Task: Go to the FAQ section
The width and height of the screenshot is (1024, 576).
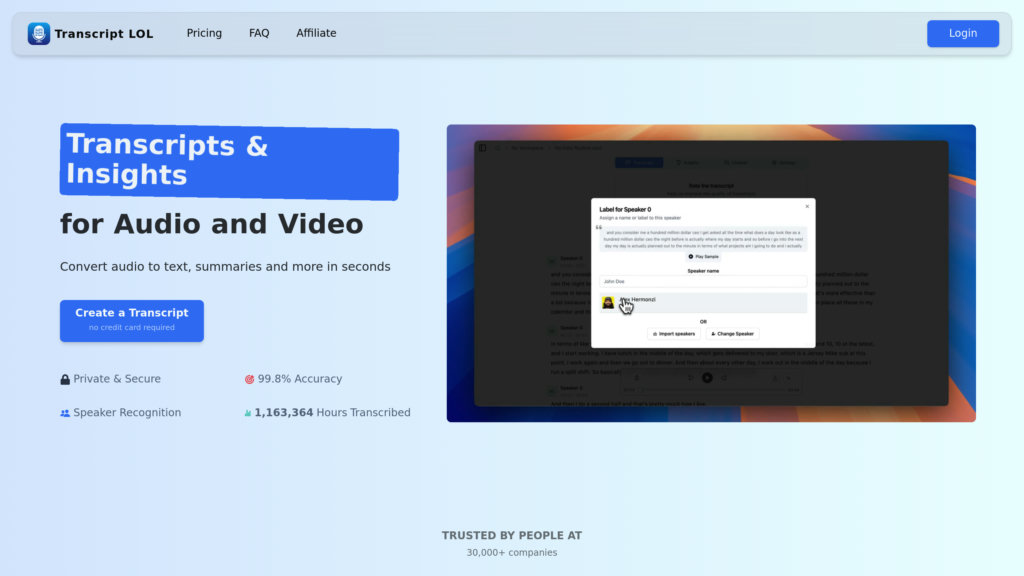Action: click(259, 33)
